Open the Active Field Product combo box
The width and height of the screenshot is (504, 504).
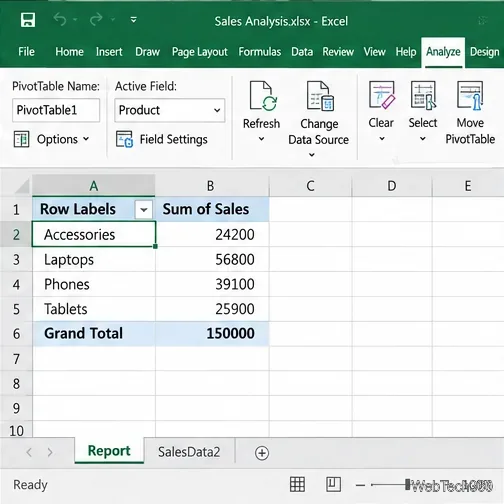click(x=170, y=110)
